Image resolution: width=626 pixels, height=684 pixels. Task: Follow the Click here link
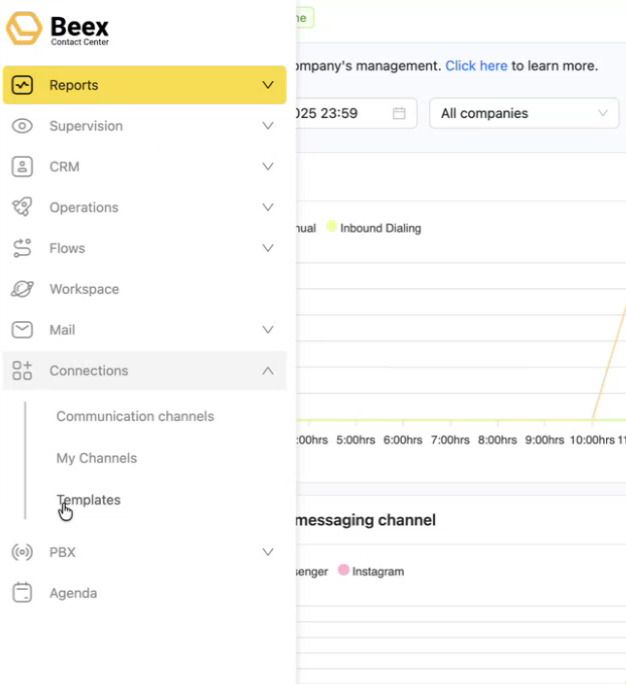click(476, 66)
